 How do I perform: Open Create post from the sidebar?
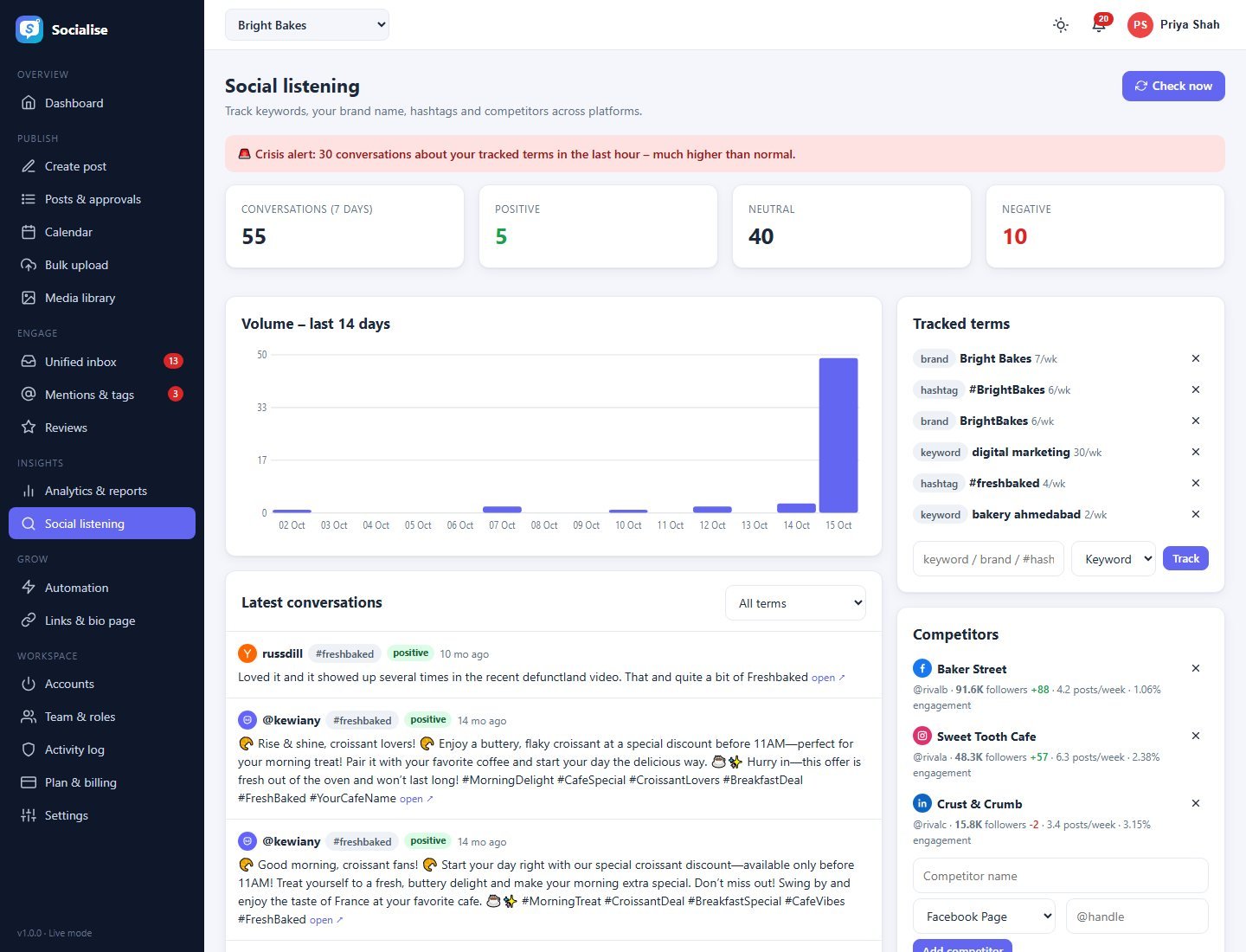(102, 166)
